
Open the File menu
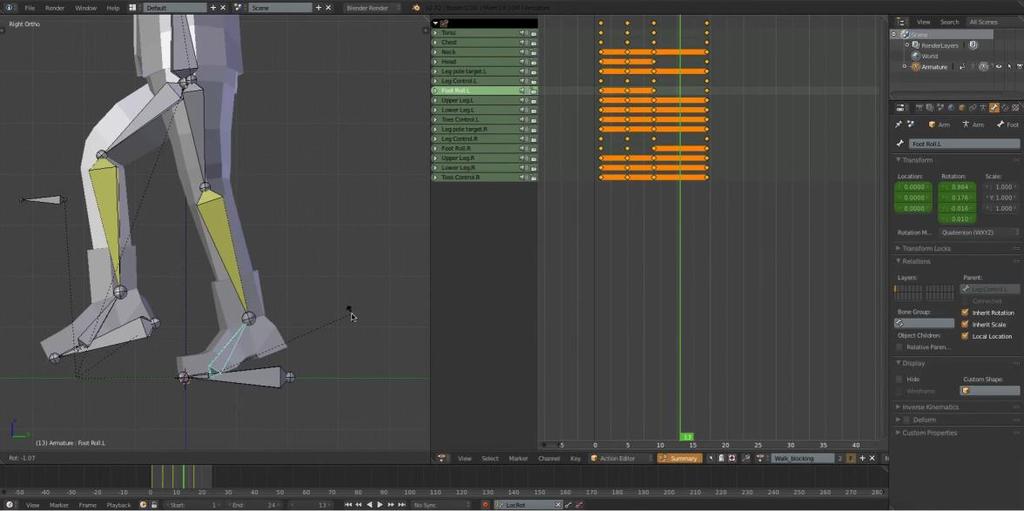click(30, 8)
